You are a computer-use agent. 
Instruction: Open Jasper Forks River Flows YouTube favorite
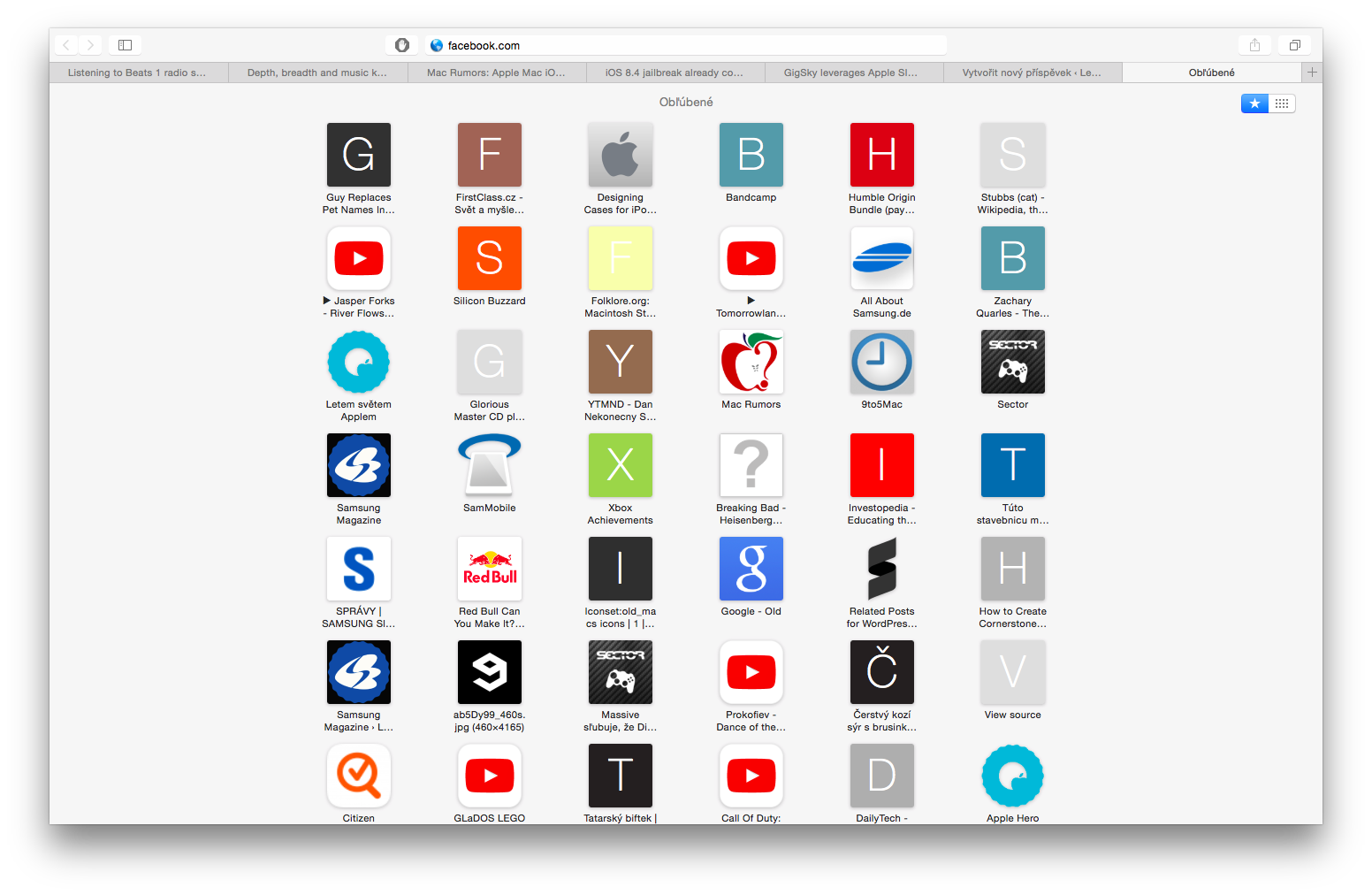[x=359, y=258]
